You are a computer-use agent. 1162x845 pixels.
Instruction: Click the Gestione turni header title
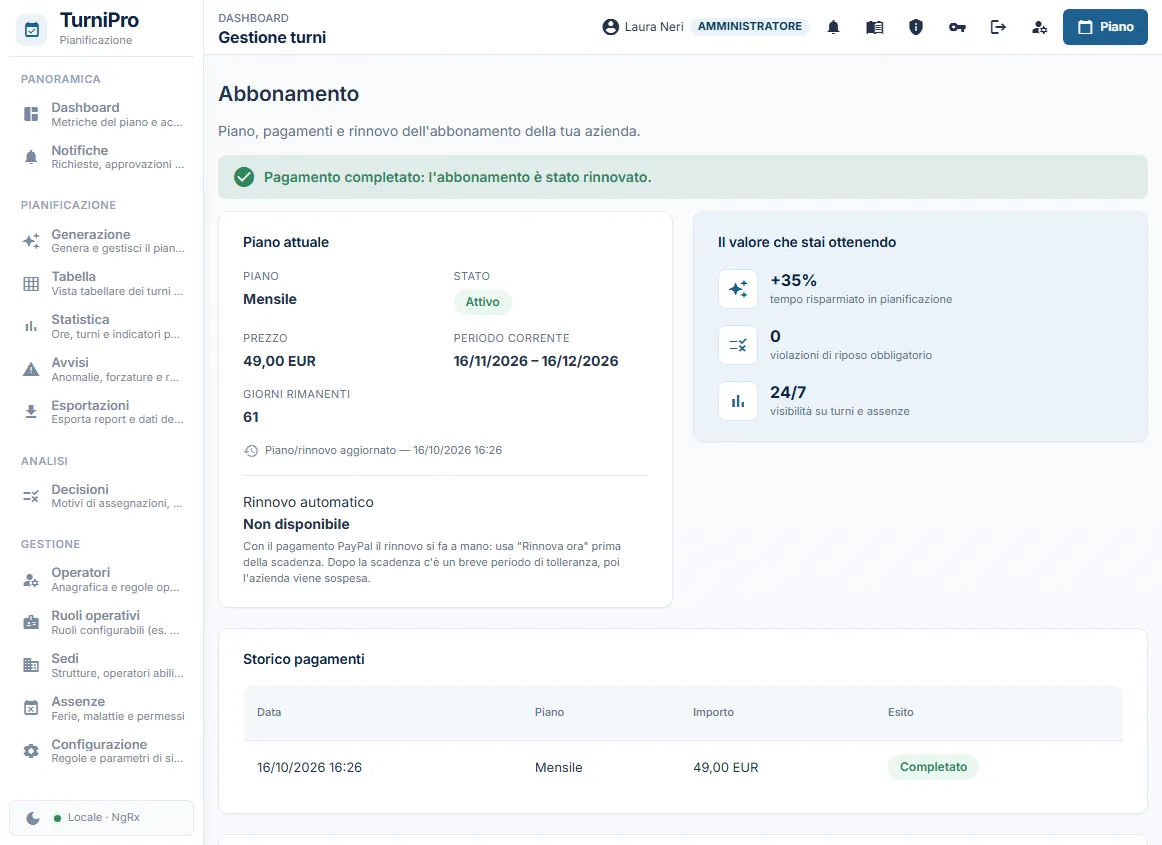pyautogui.click(x=272, y=37)
